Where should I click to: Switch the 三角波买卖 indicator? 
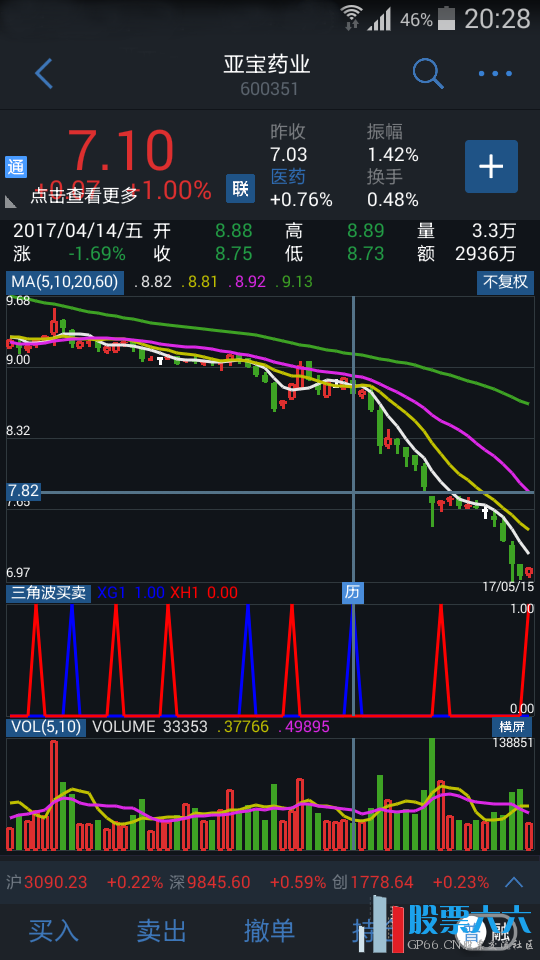(49, 593)
